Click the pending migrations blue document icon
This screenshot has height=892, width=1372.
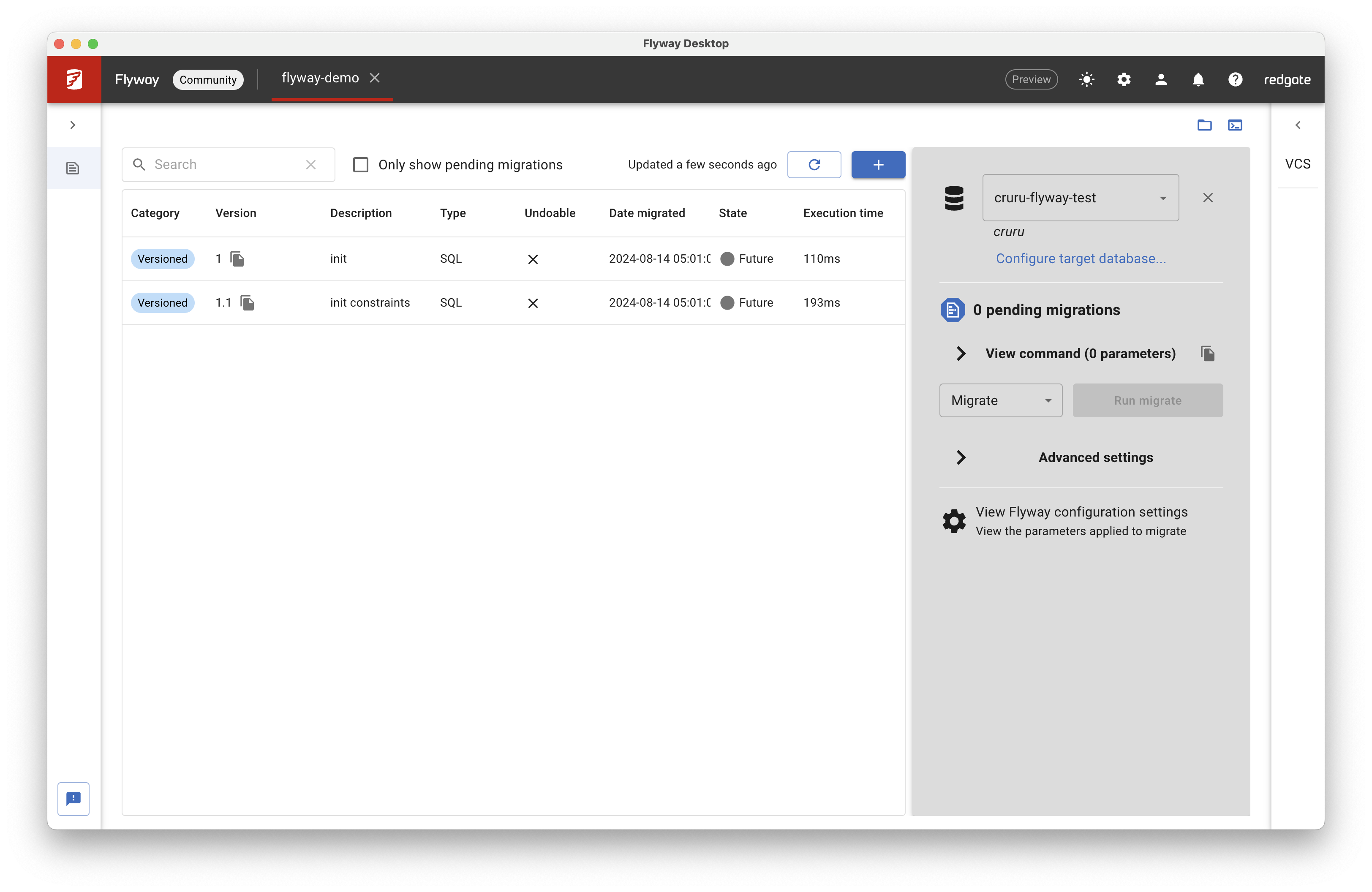click(x=952, y=310)
